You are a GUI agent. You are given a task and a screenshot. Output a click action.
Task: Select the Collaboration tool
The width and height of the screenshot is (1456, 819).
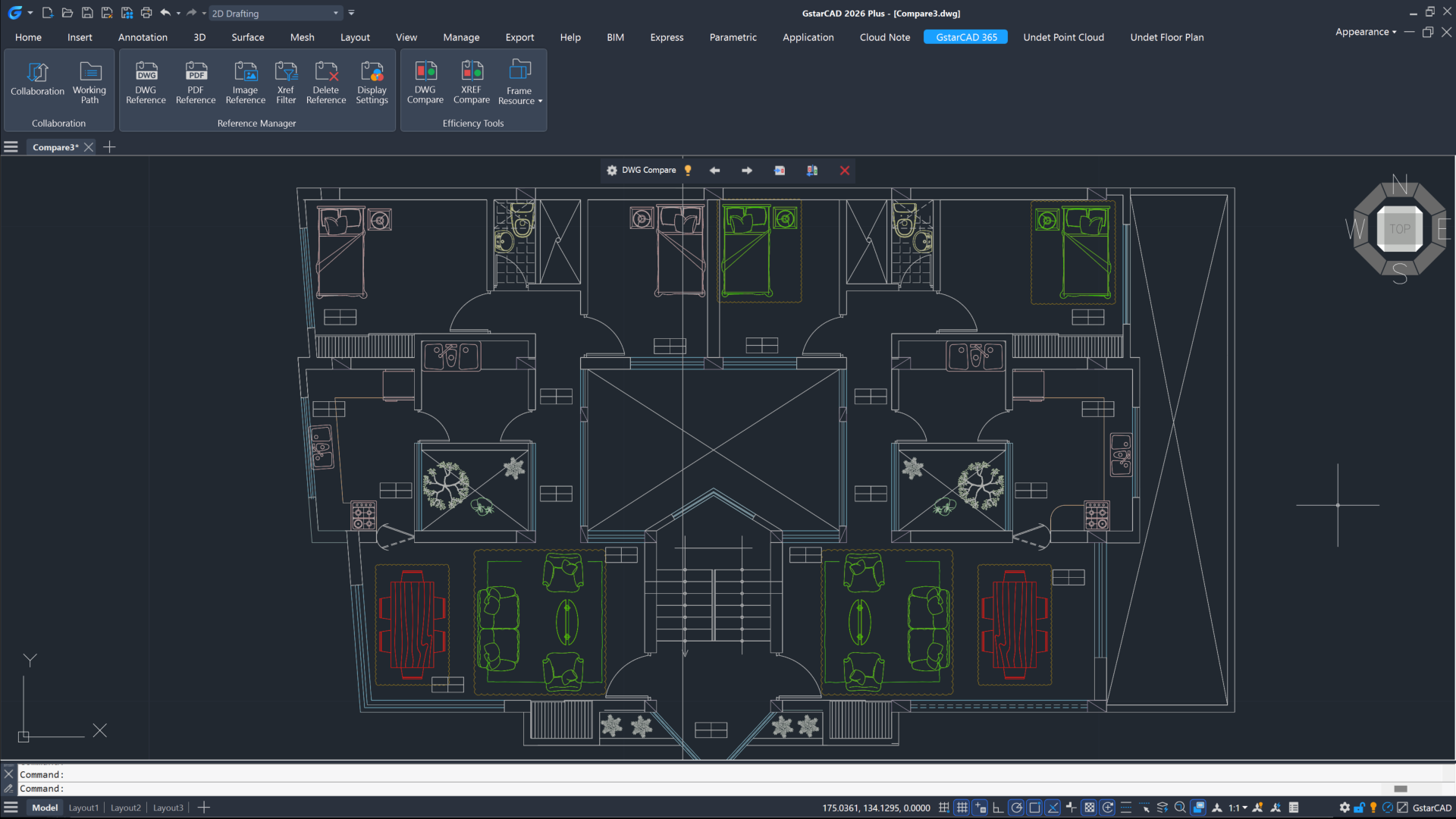[37, 81]
